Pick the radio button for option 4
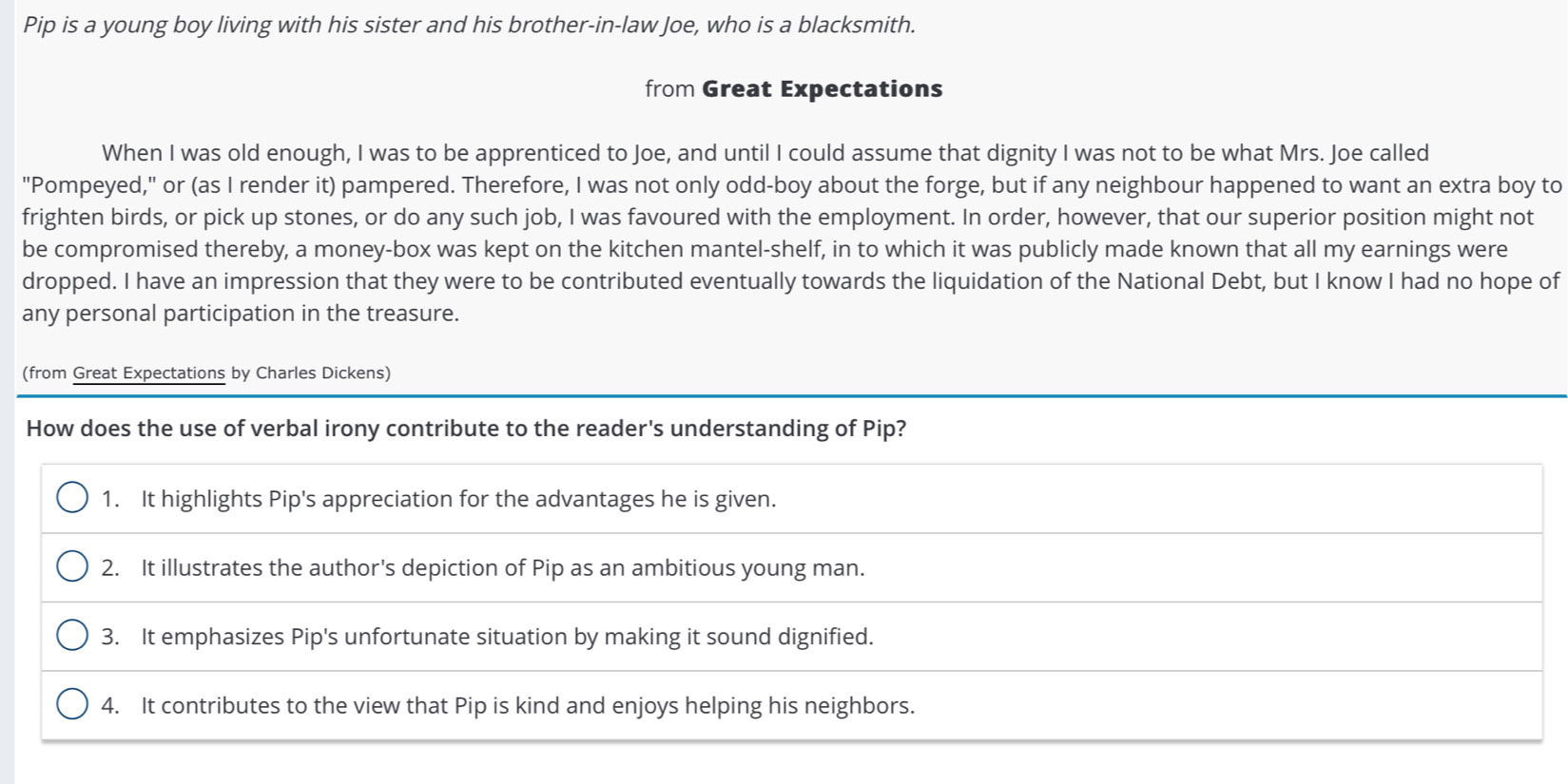1568x784 pixels. 72,705
